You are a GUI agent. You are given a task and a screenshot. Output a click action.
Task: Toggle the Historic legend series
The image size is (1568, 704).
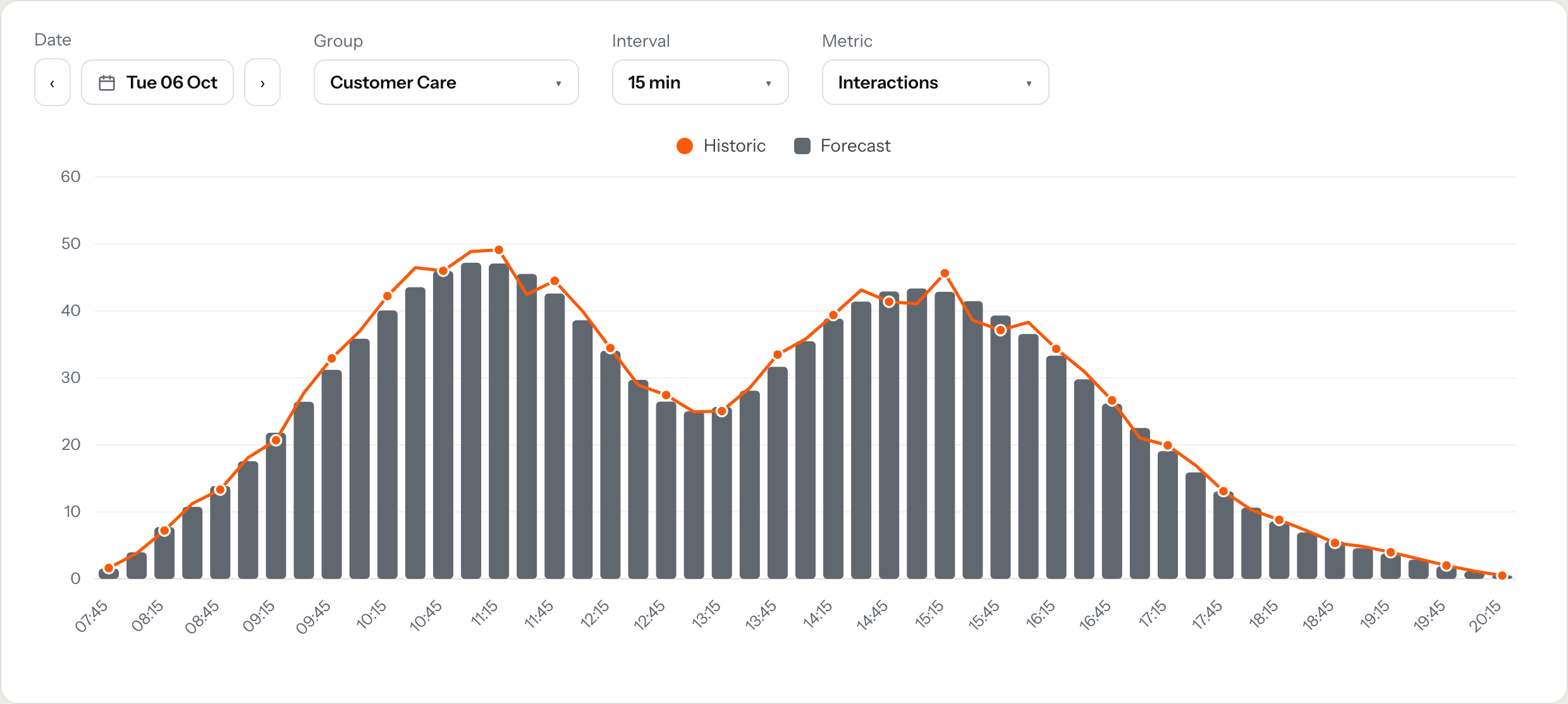[721, 146]
